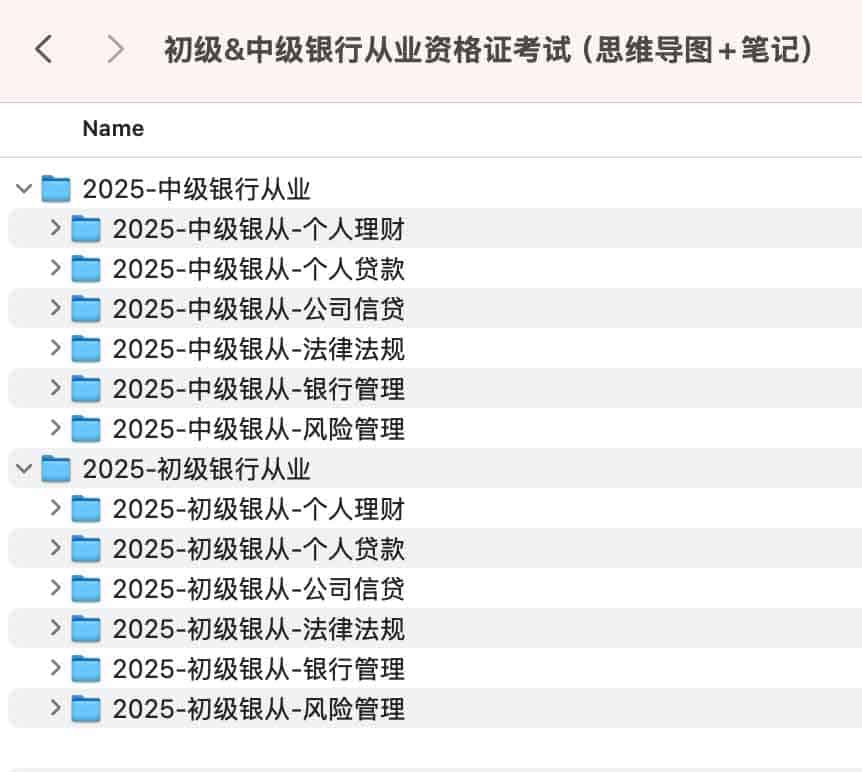Click the back navigation arrow

pos(42,48)
